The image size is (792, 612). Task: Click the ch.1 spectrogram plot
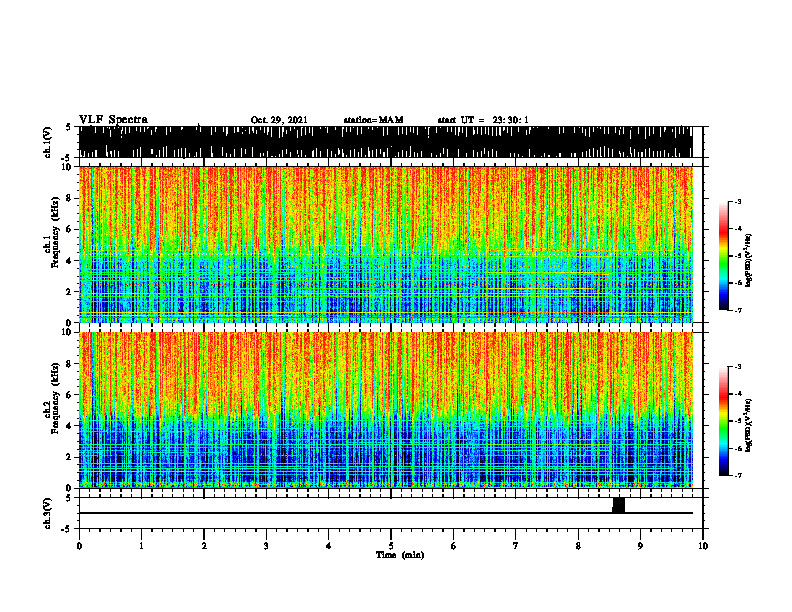point(385,244)
